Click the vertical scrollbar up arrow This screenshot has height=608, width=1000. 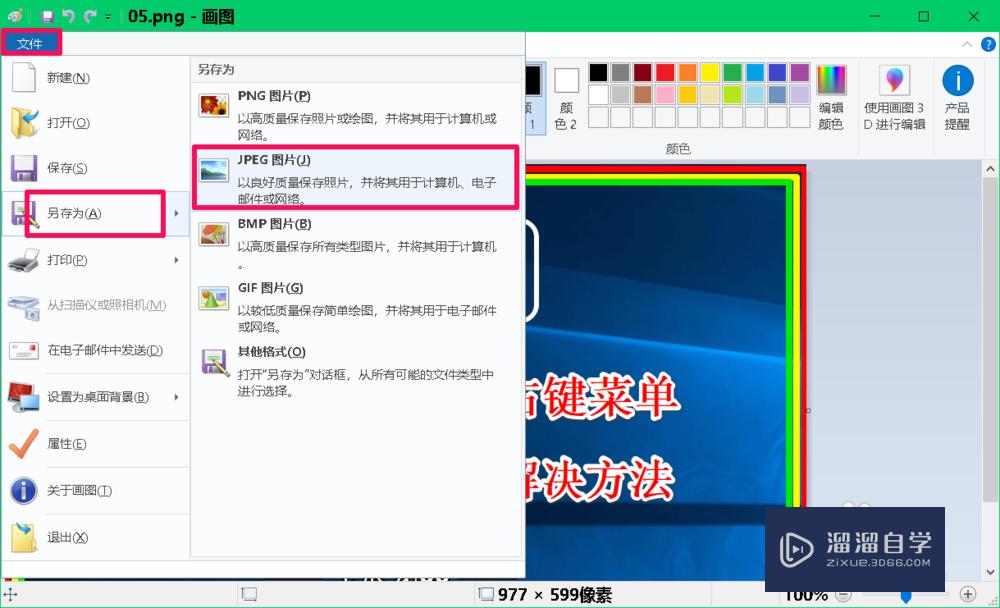click(x=990, y=169)
